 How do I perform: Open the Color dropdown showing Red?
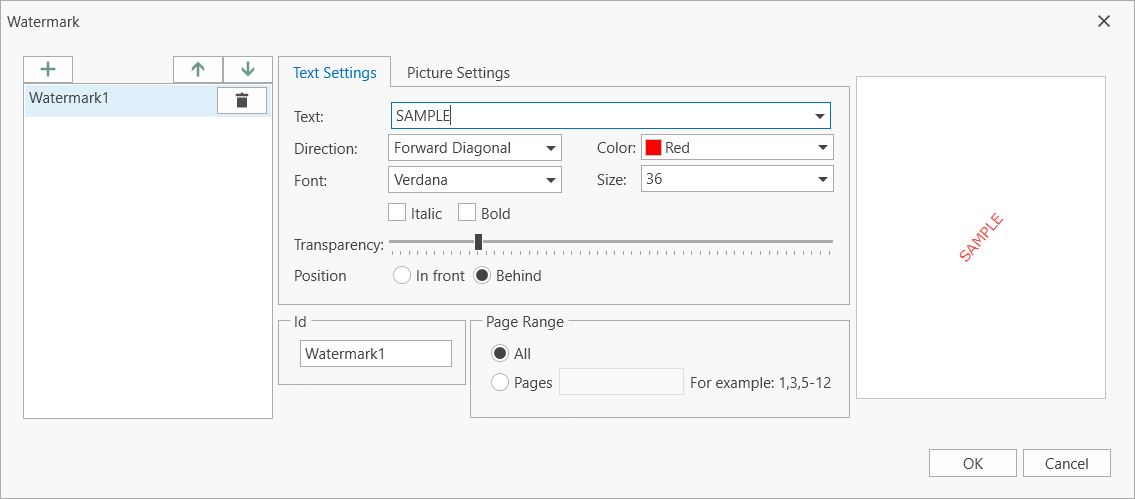737,148
